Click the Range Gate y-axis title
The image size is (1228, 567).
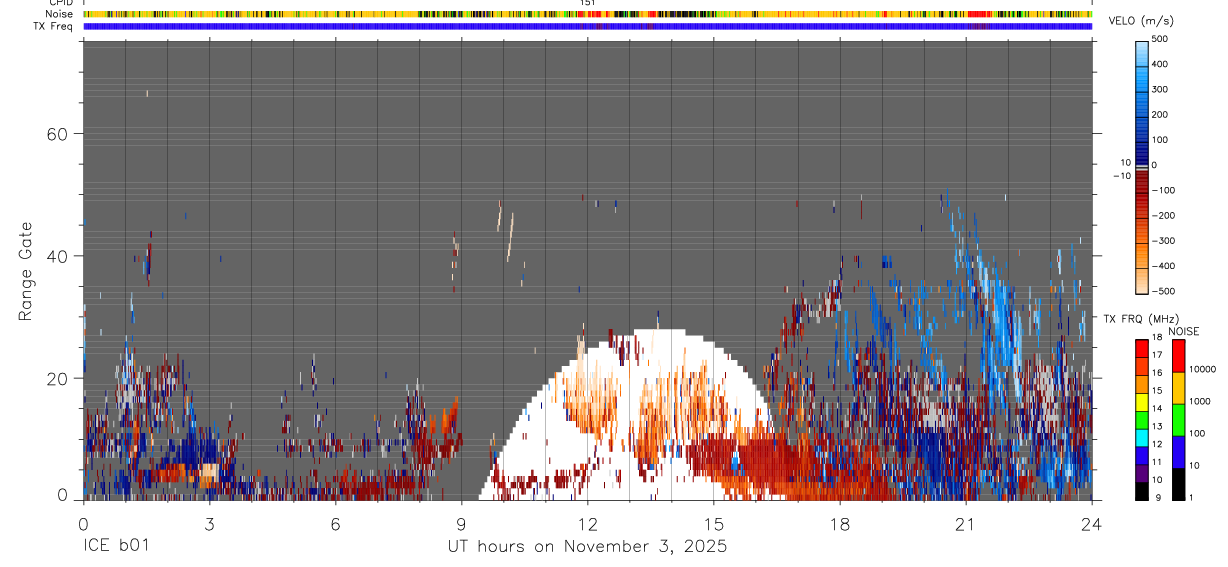click(x=26, y=272)
